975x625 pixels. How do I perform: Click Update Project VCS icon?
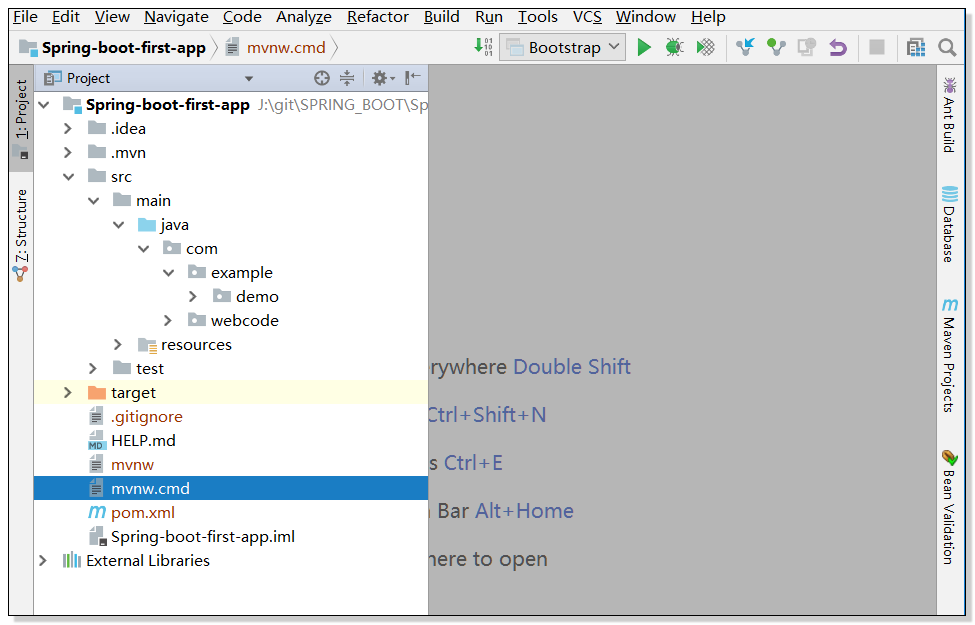tap(744, 46)
